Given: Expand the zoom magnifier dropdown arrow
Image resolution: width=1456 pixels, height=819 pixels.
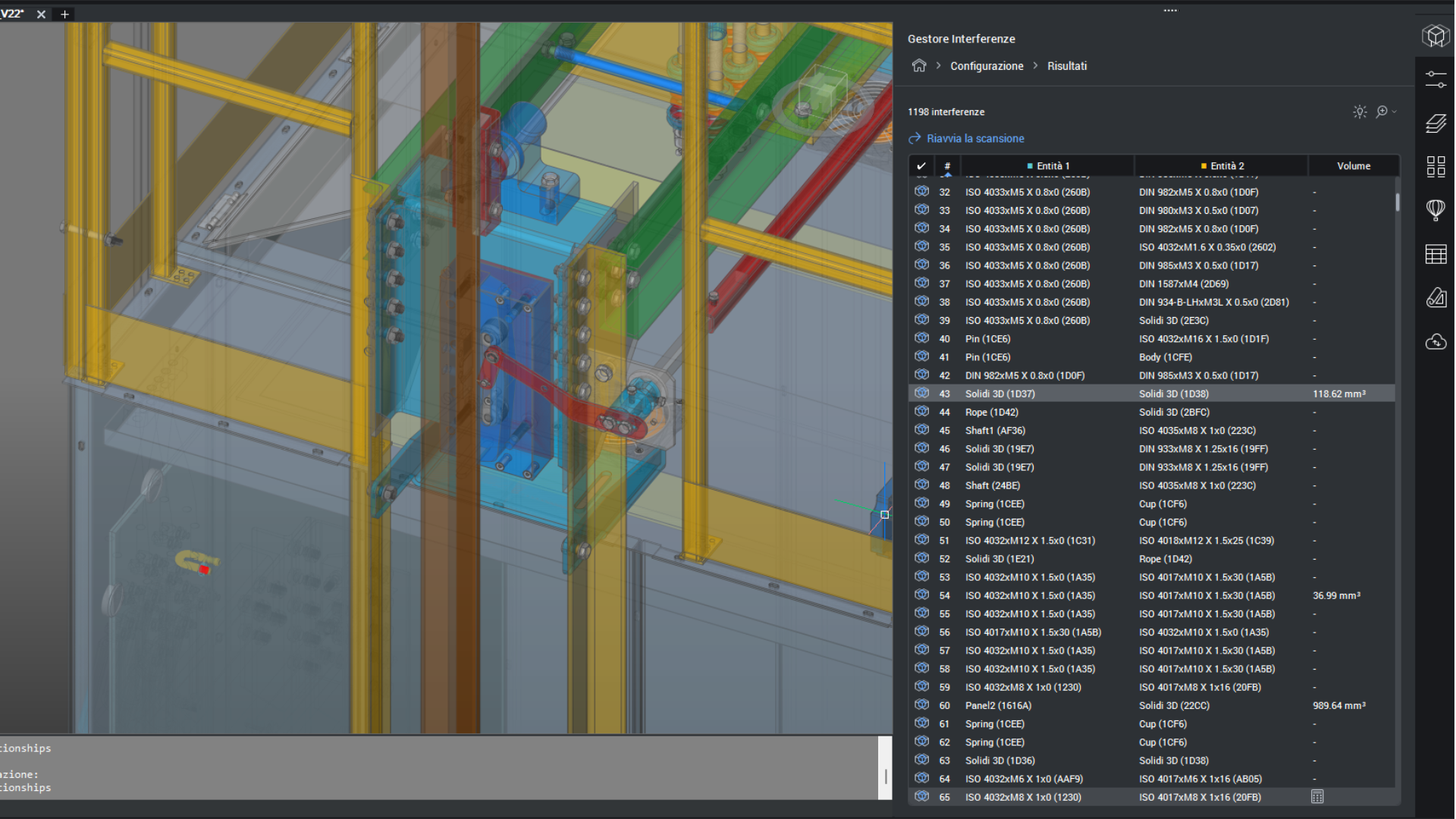Looking at the screenshot, I should (x=1395, y=111).
